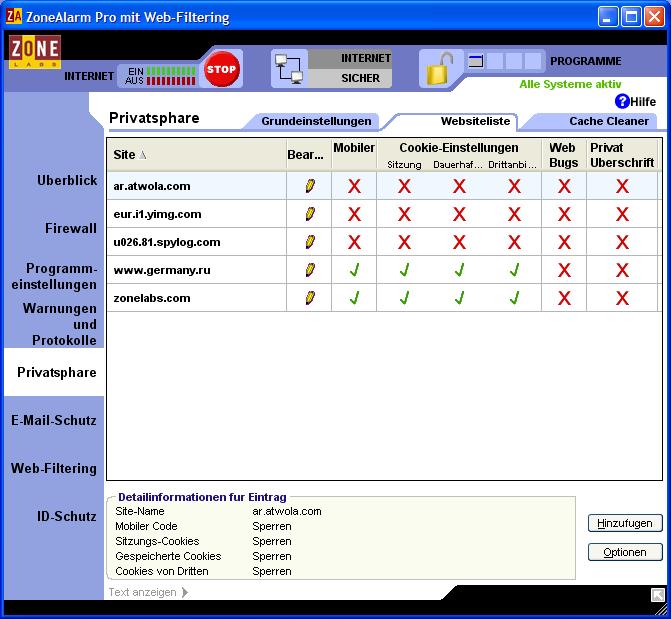Click the active program icon beside PROGRAMME
Screen dimensions: 671x619
point(475,61)
